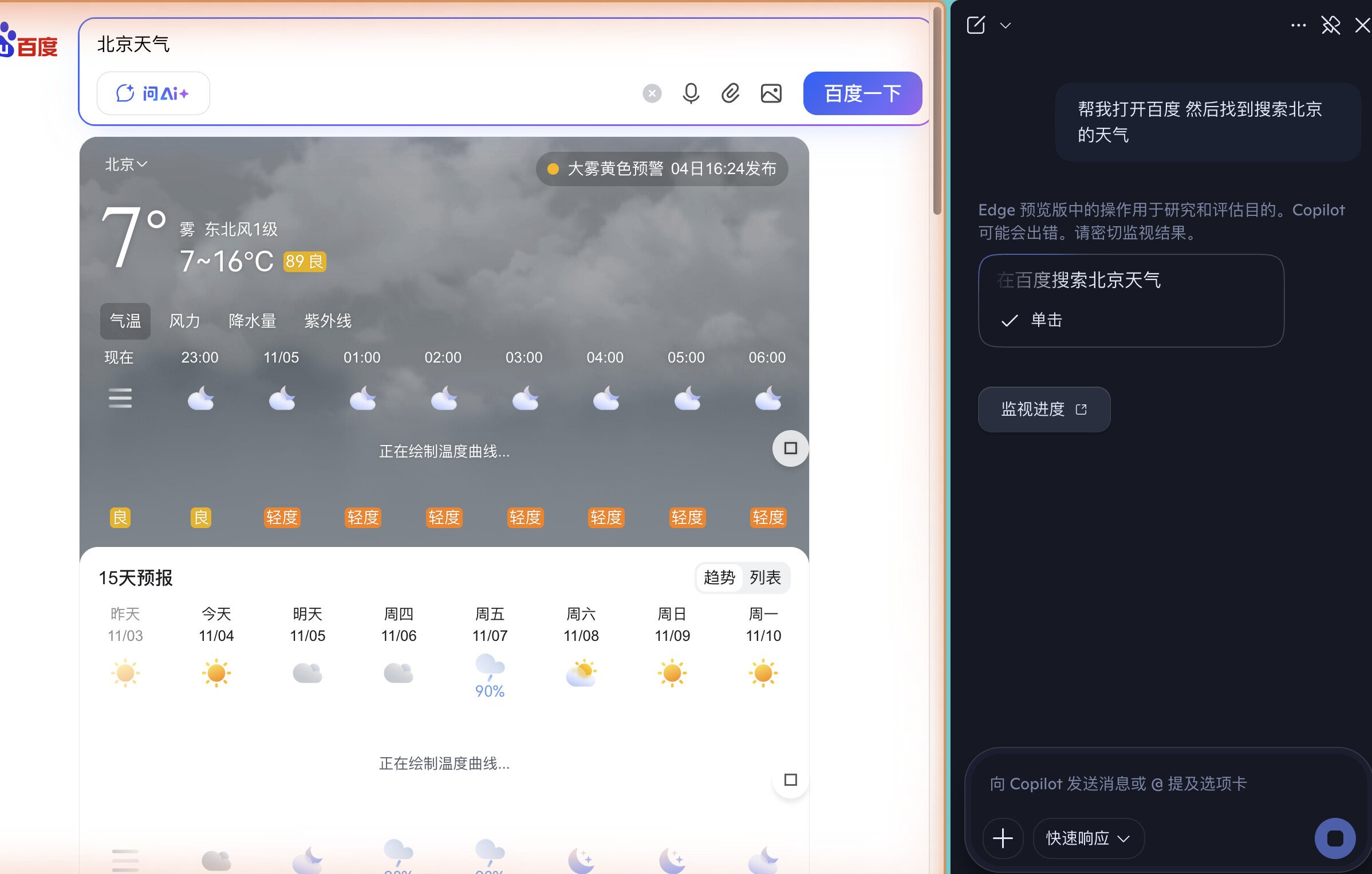1372x874 pixels.
Task: Expand chevron next to new chat icon
Action: point(1006,25)
